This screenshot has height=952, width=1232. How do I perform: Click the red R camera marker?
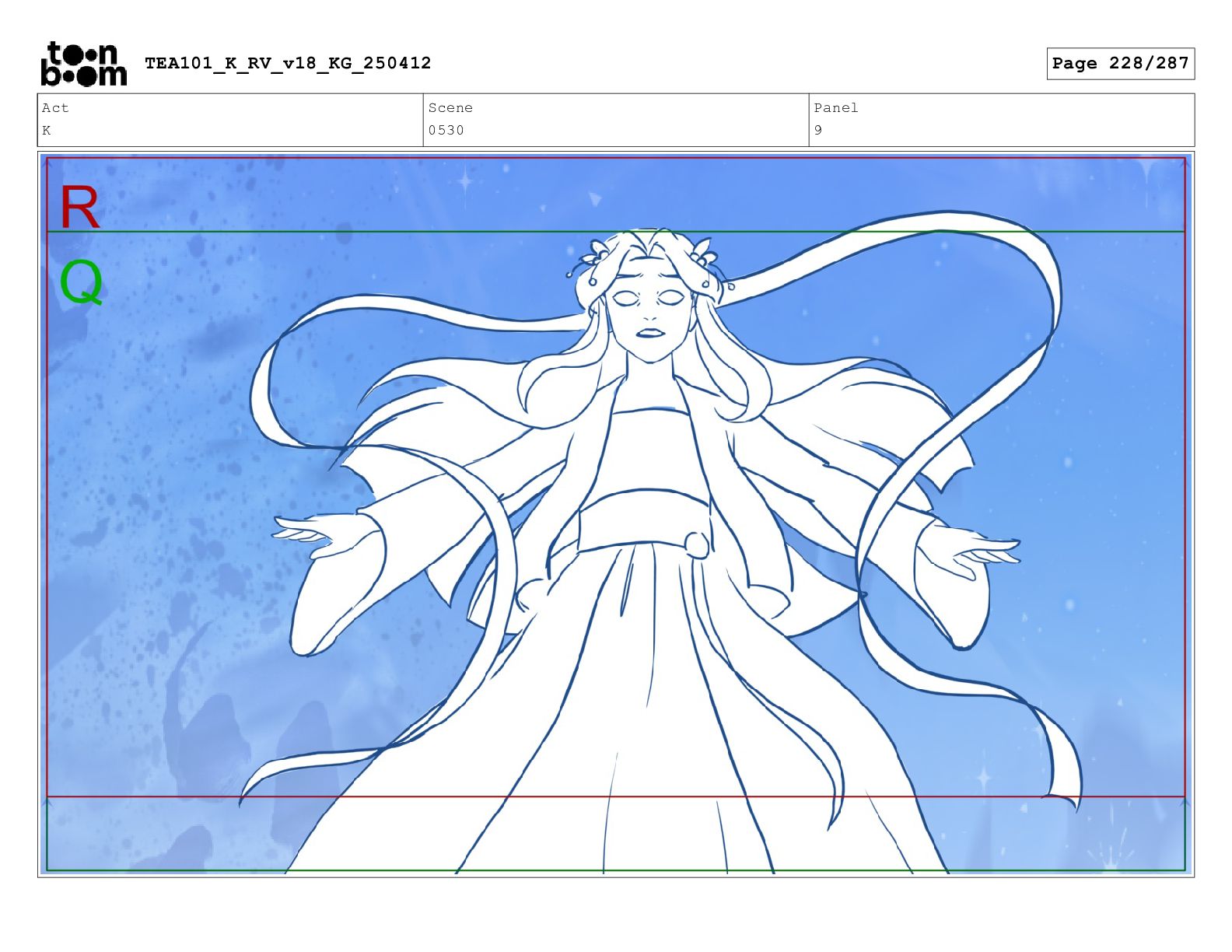point(80,208)
